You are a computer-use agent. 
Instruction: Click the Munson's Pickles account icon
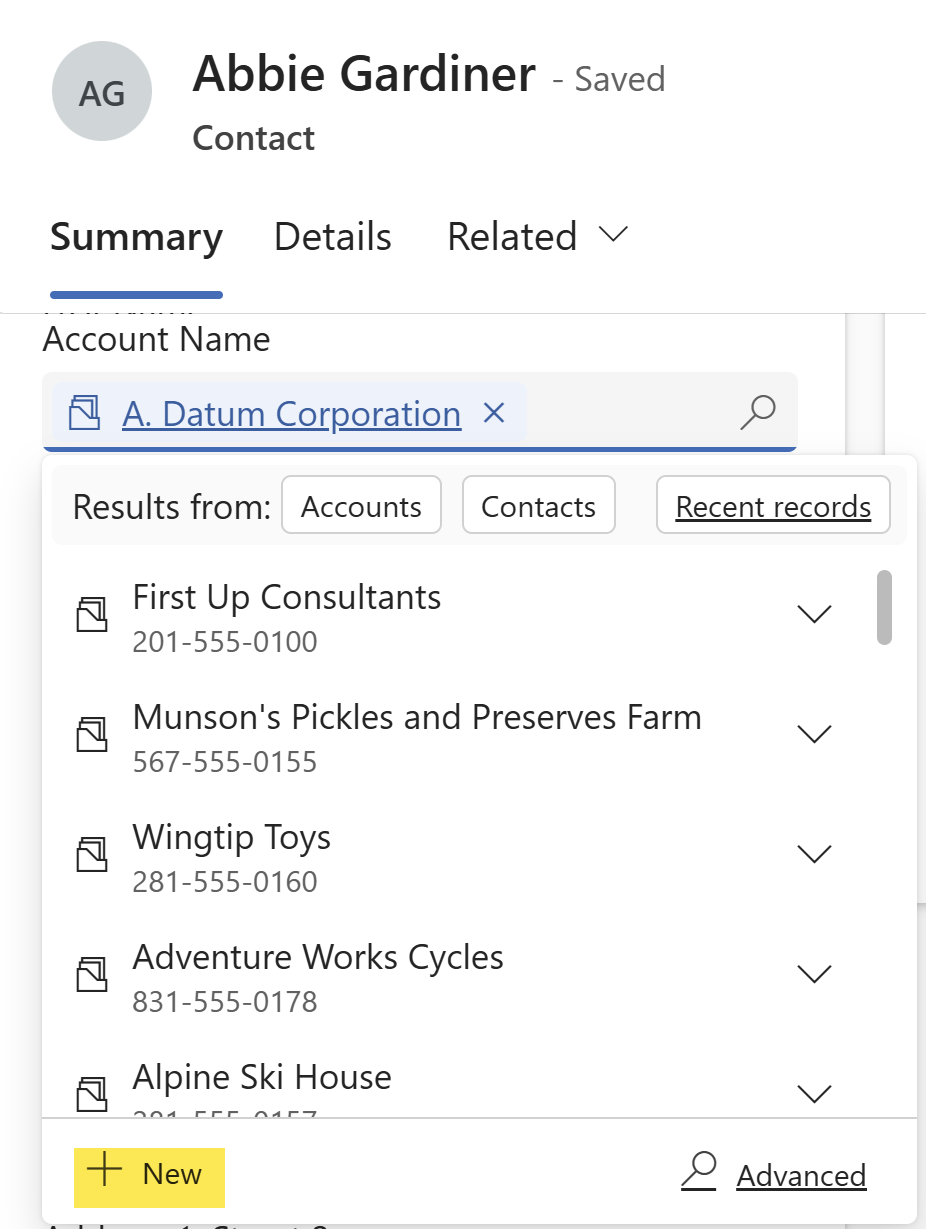click(x=92, y=734)
